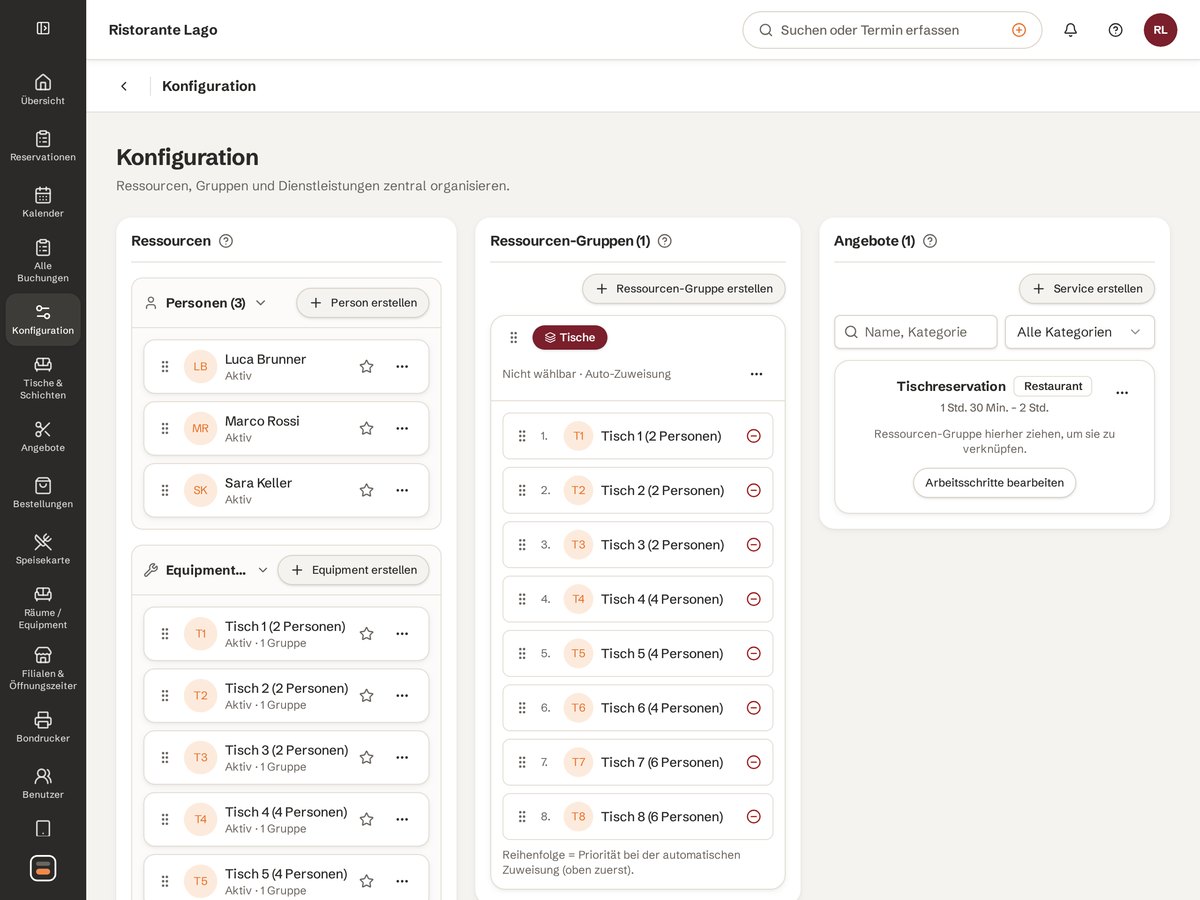Click the orange plus icon in search bar
The height and width of the screenshot is (900, 1200).
pos(1019,30)
